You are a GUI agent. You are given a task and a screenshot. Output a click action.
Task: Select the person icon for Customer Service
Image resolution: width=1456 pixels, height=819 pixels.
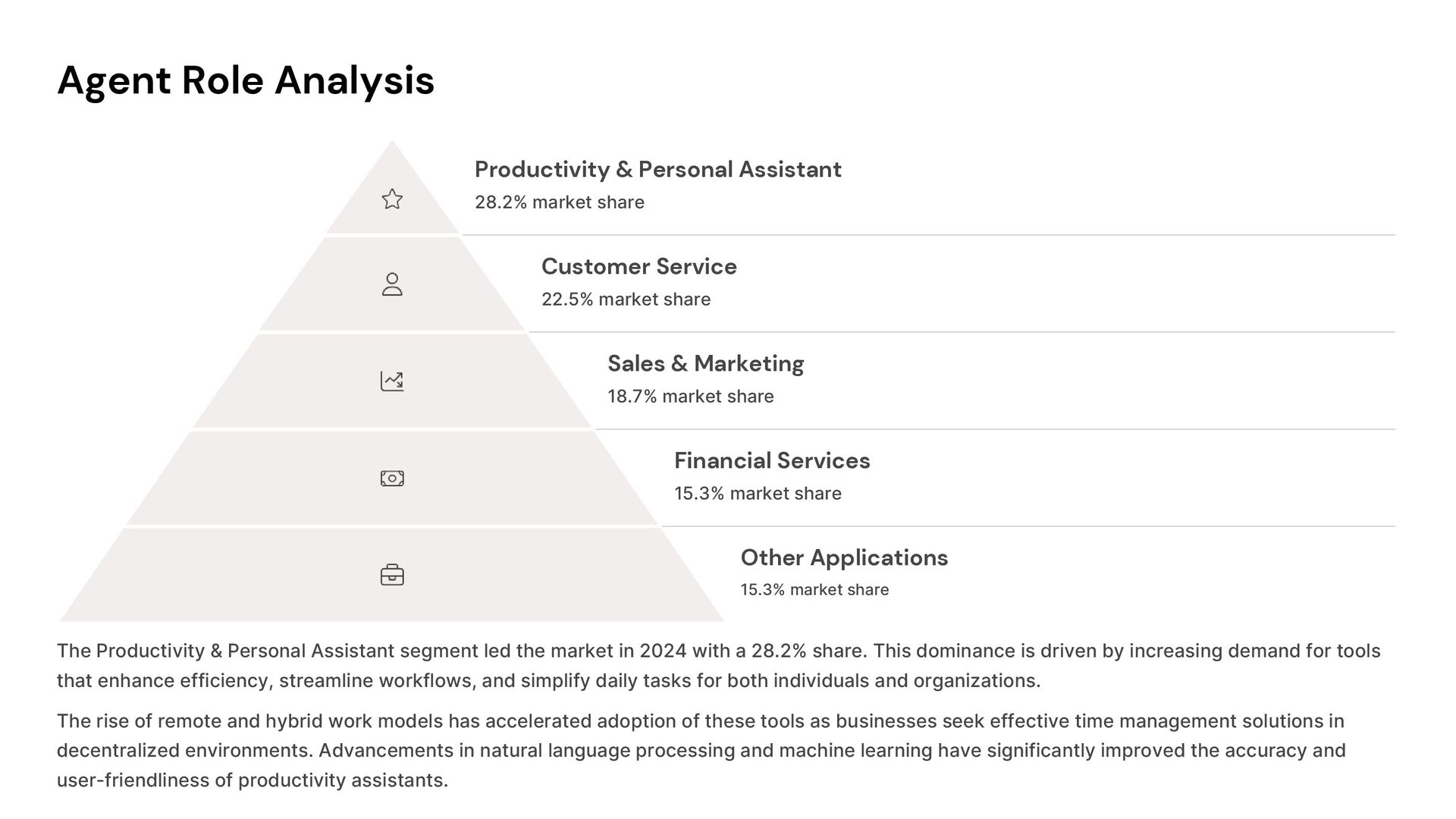pyautogui.click(x=392, y=284)
